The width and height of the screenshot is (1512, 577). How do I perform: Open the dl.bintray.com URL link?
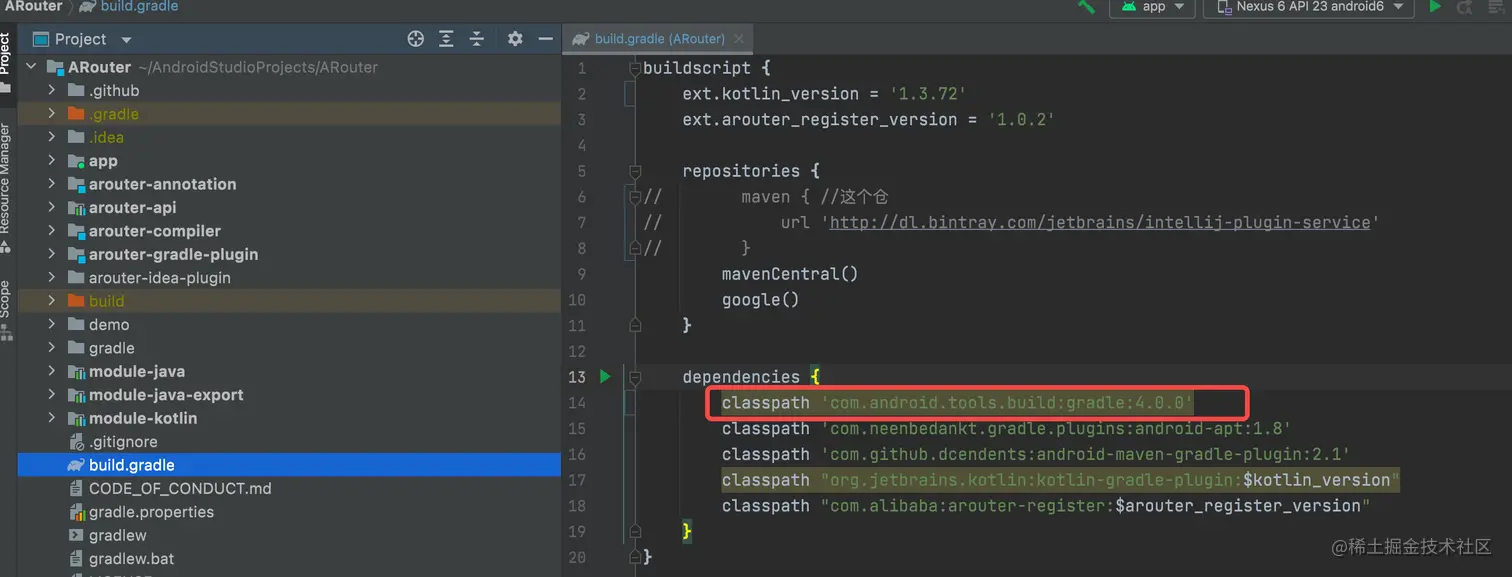tap(1100, 222)
